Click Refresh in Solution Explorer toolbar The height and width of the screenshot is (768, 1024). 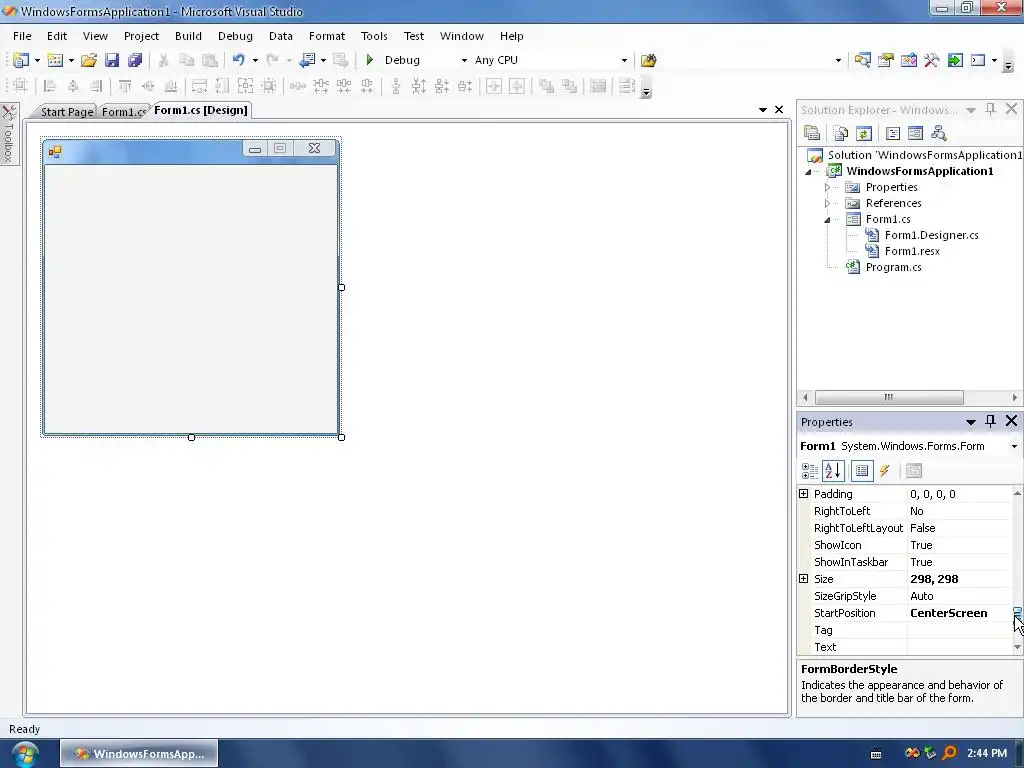click(x=863, y=133)
